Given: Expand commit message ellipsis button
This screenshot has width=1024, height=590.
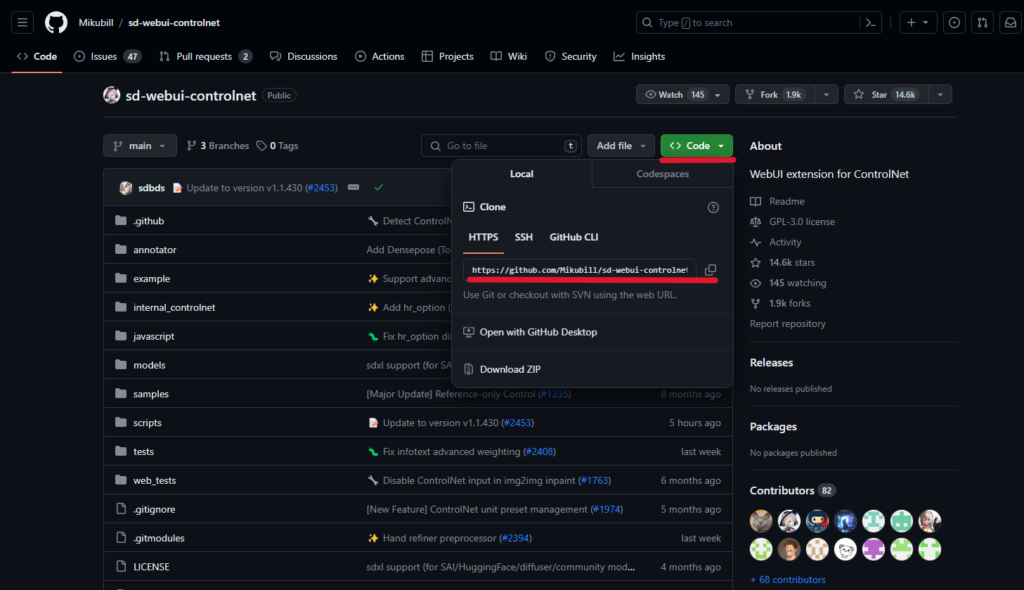Looking at the screenshot, I should coord(353,188).
